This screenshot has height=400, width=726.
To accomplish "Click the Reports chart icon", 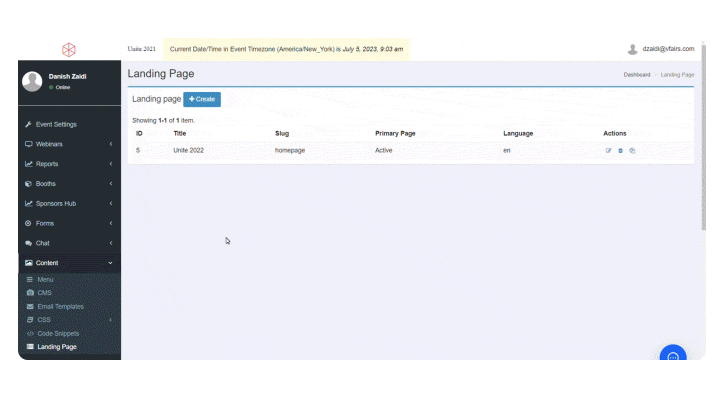I will tap(28, 164).
